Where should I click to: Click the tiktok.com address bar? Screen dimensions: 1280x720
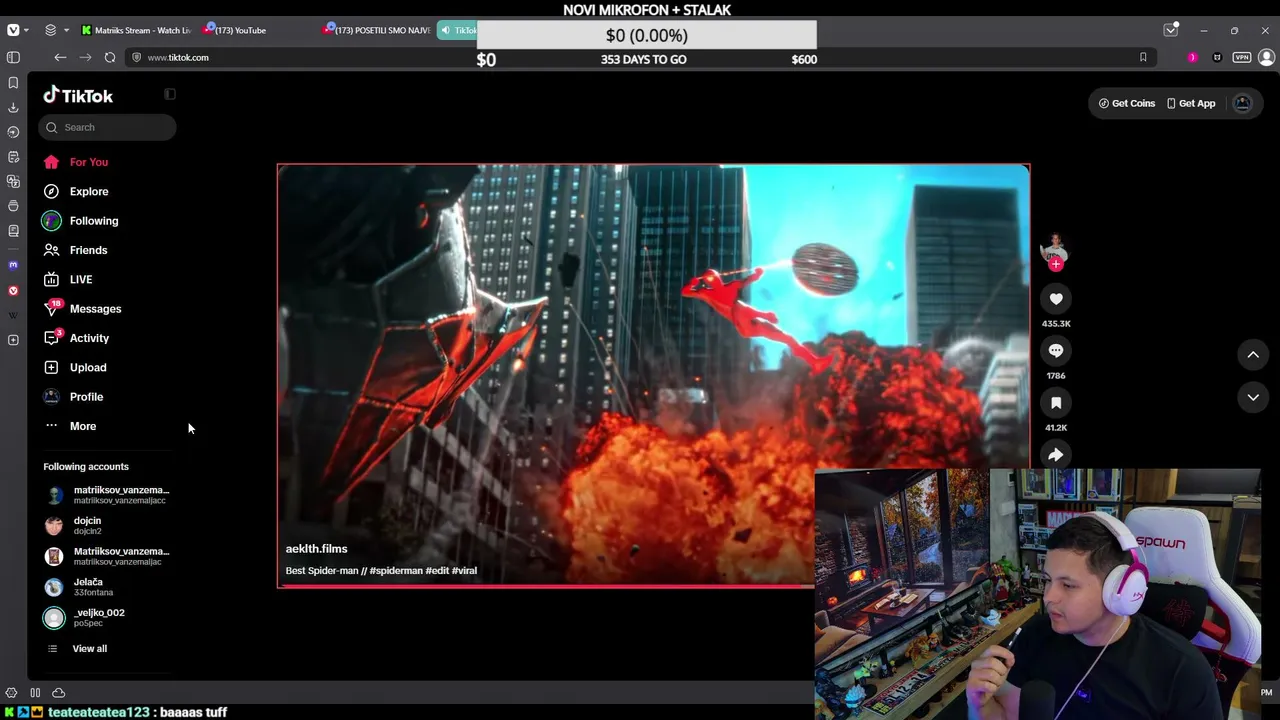640,58
